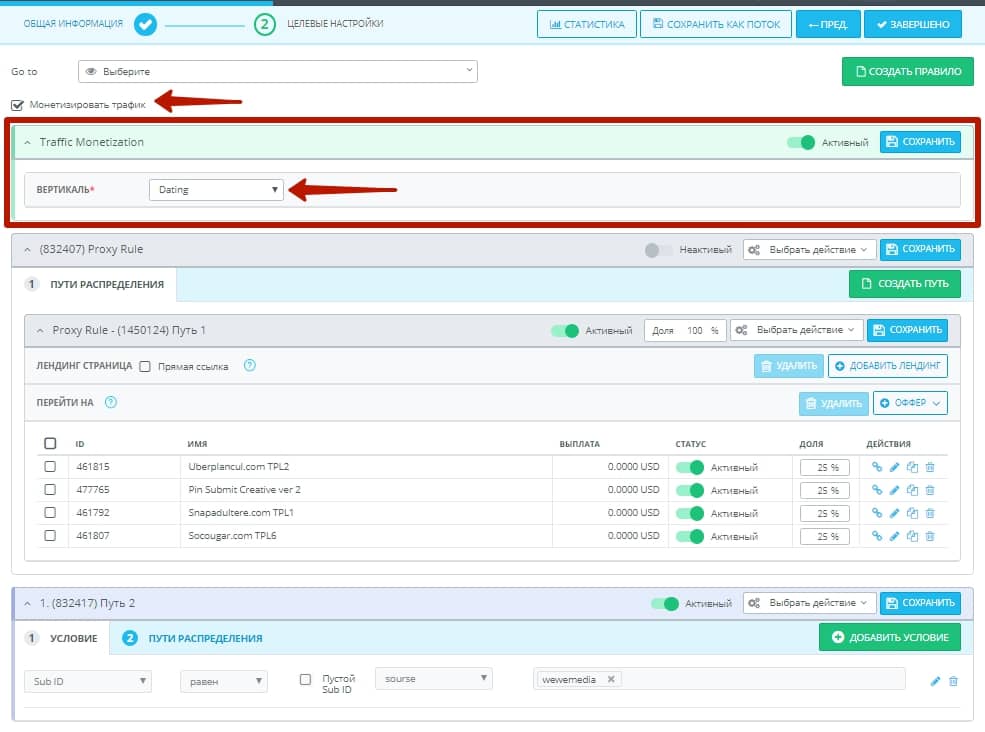Screen dimensions: 985x732
Task: Open Выбрать действие dropdown in Путь 1 header
Action: click(797, 330)
